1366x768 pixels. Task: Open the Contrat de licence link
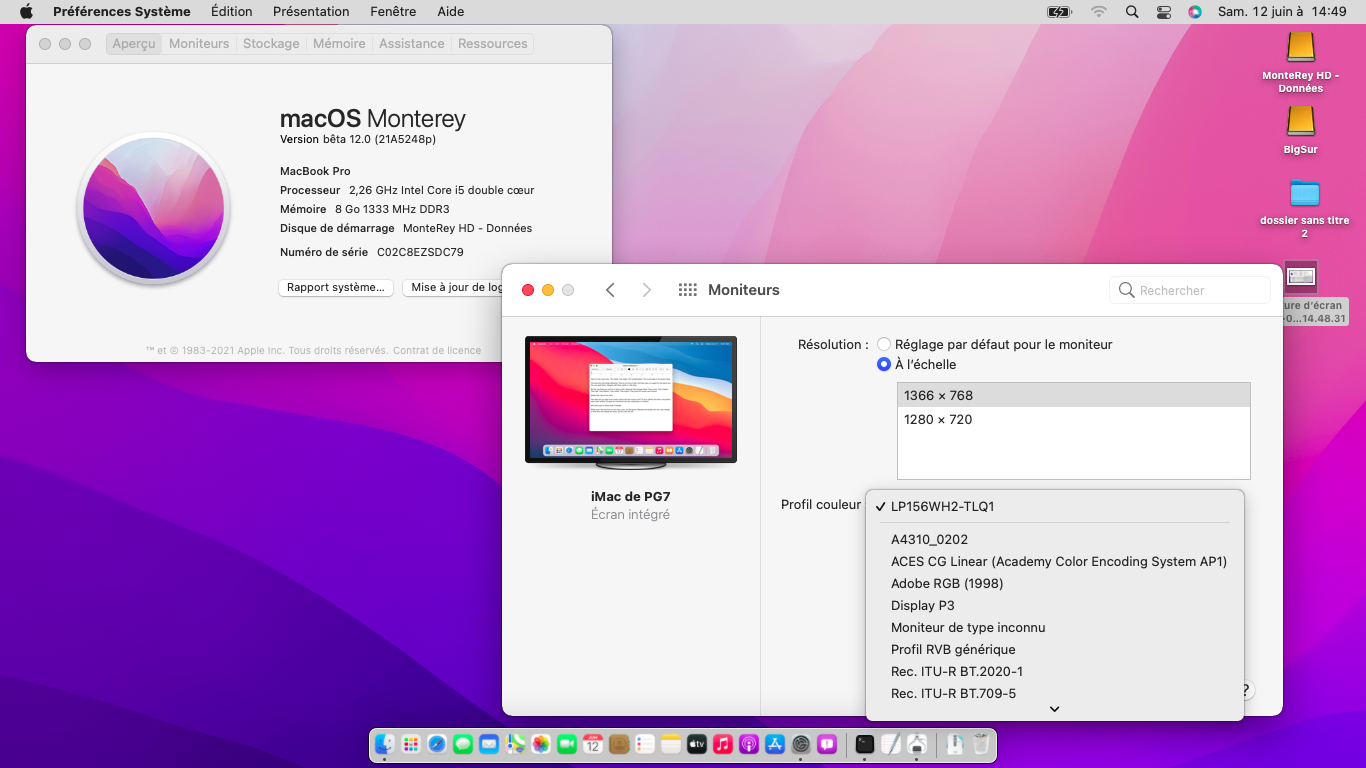tap(437, 351)
